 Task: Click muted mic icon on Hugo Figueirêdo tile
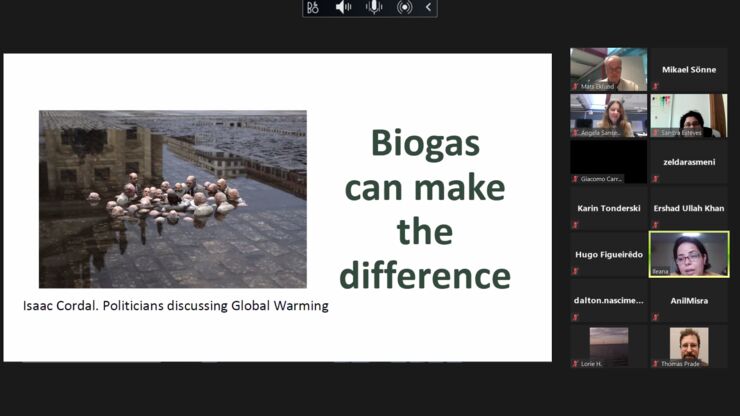coord(575,272)
